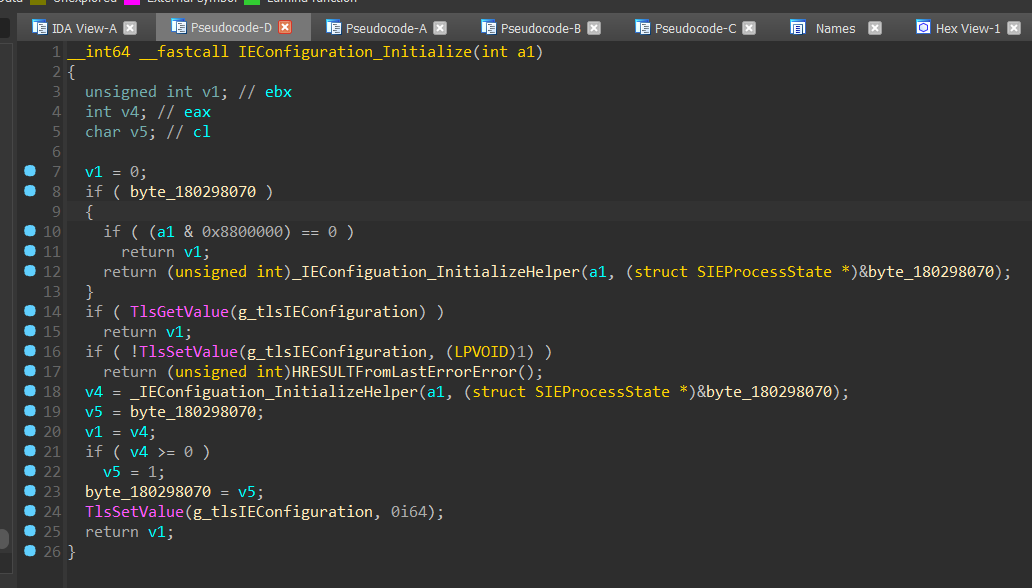Select variable v1 in line 3 declaration

click(x=210, y=92)
